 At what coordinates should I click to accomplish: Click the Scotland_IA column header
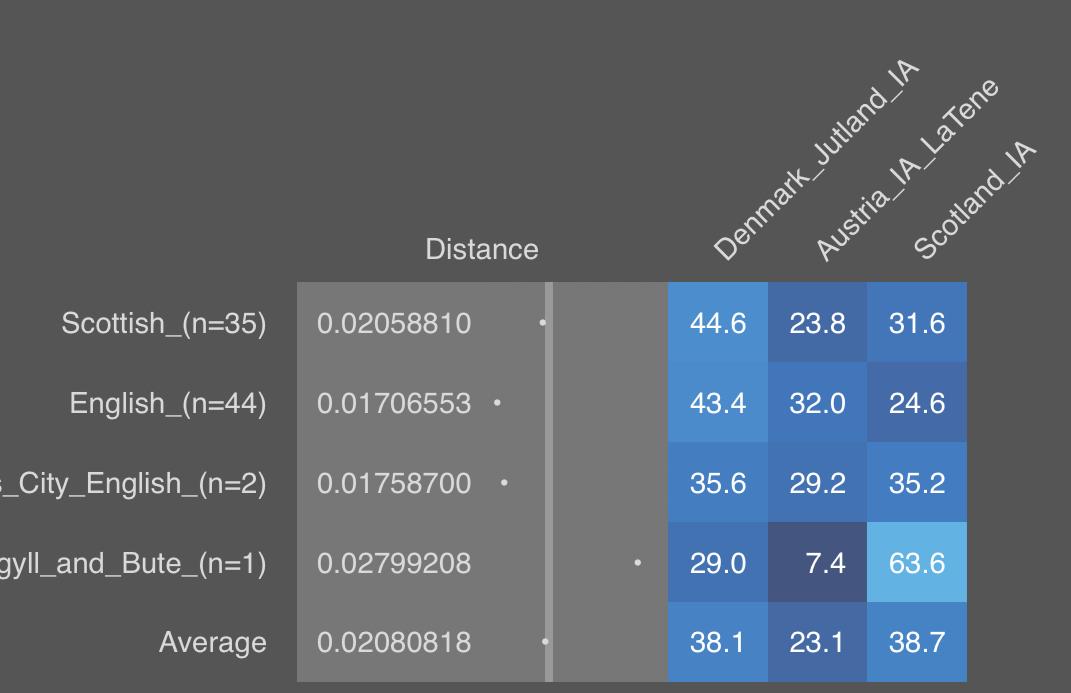[974, 202]
